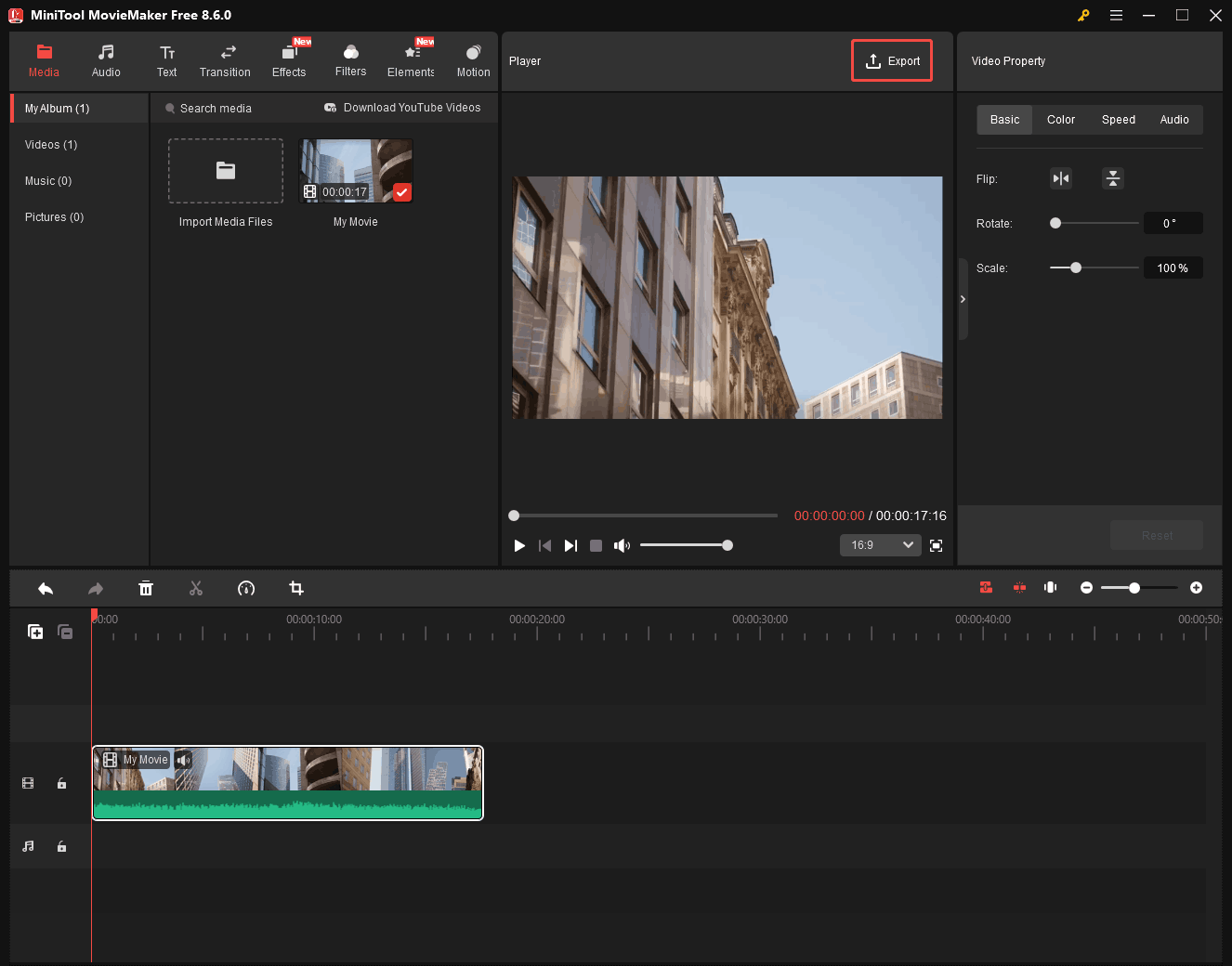Image resolution: width=1232 pixels, height=966 pixels.
Task: Open the Audio library tab
Action: coord(106,61)
